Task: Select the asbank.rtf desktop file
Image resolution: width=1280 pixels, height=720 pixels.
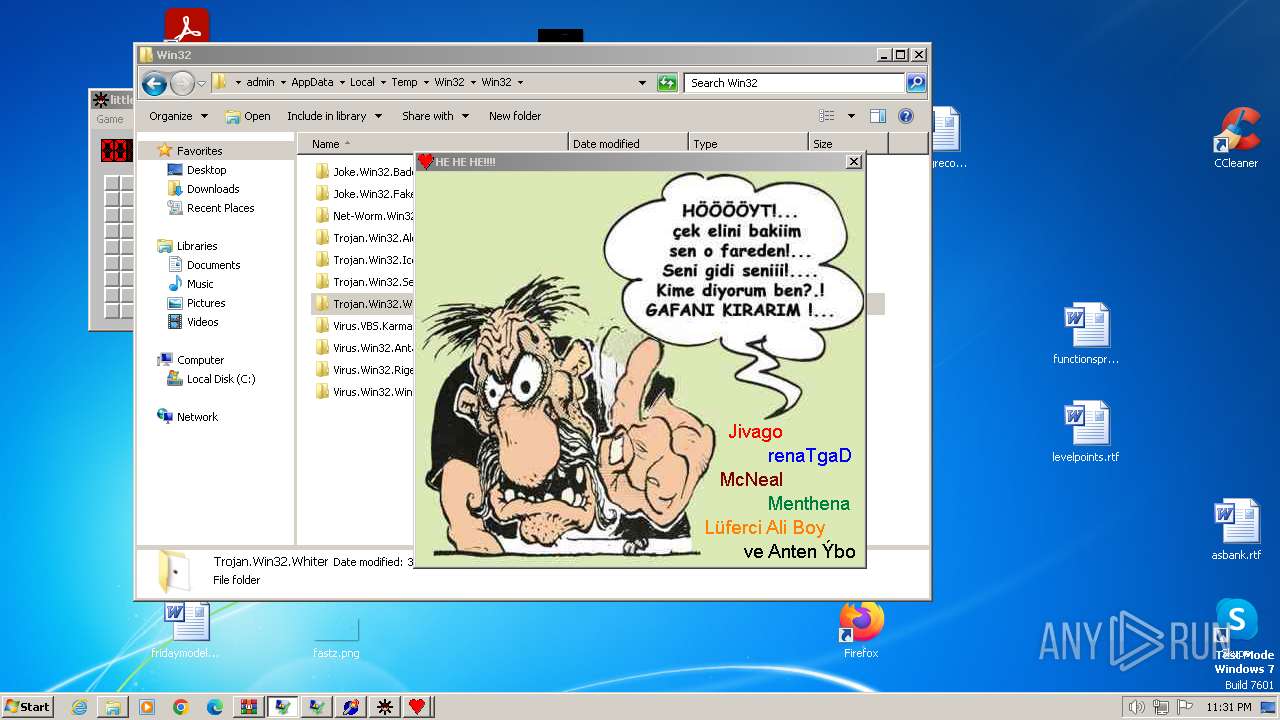Action: [x=1236, y=530]
